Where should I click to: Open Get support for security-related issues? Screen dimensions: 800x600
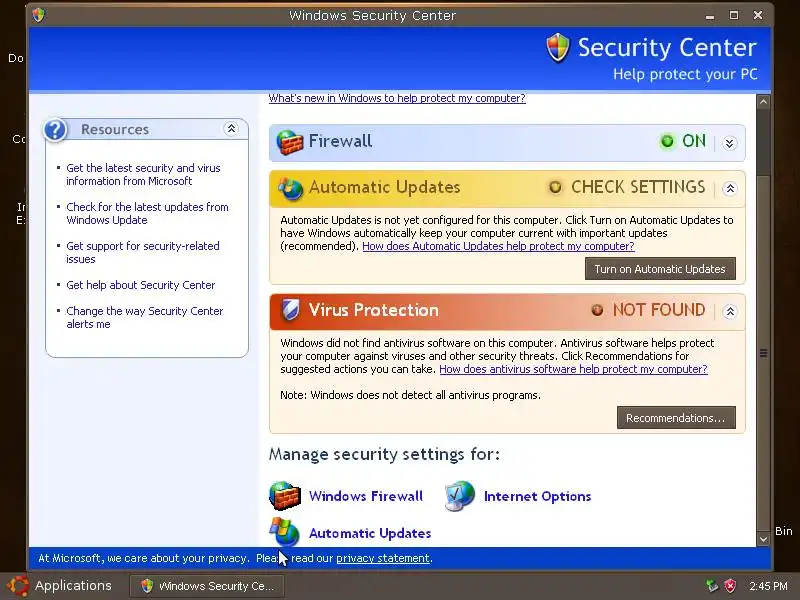143,252
